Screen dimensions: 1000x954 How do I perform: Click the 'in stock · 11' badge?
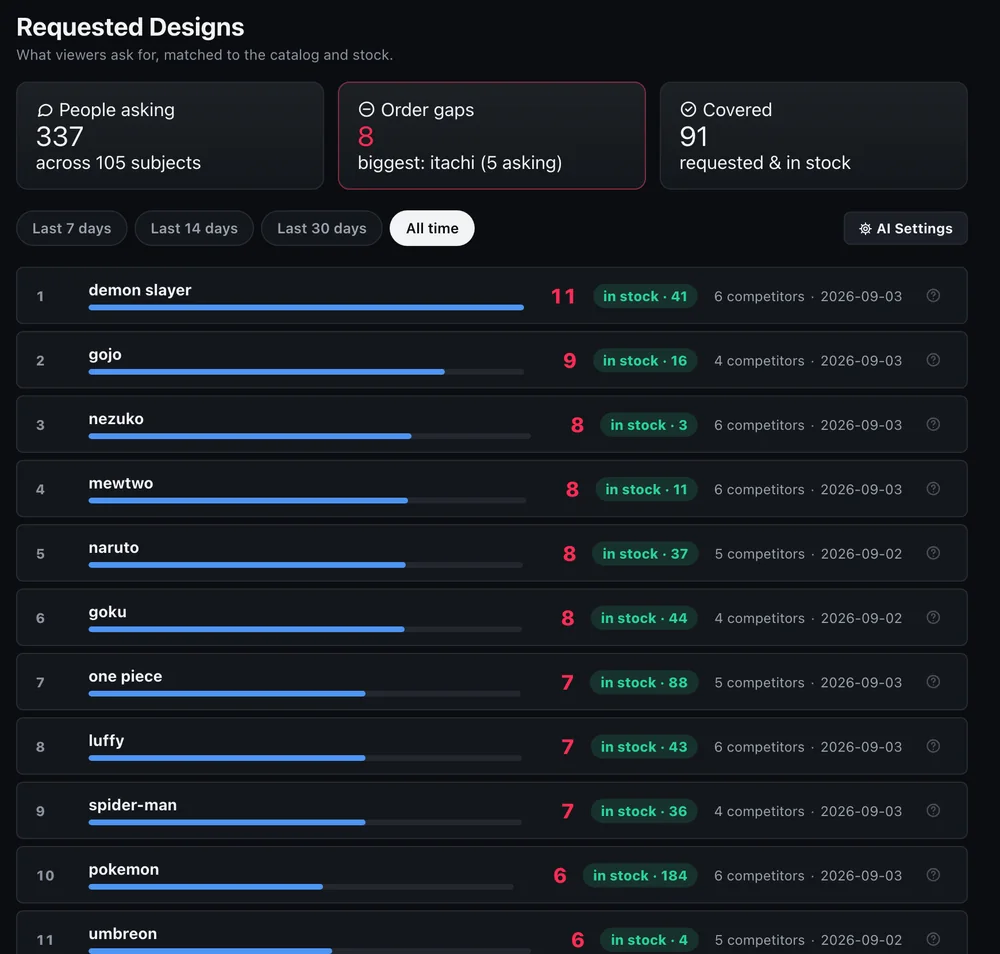pos(646,490)
